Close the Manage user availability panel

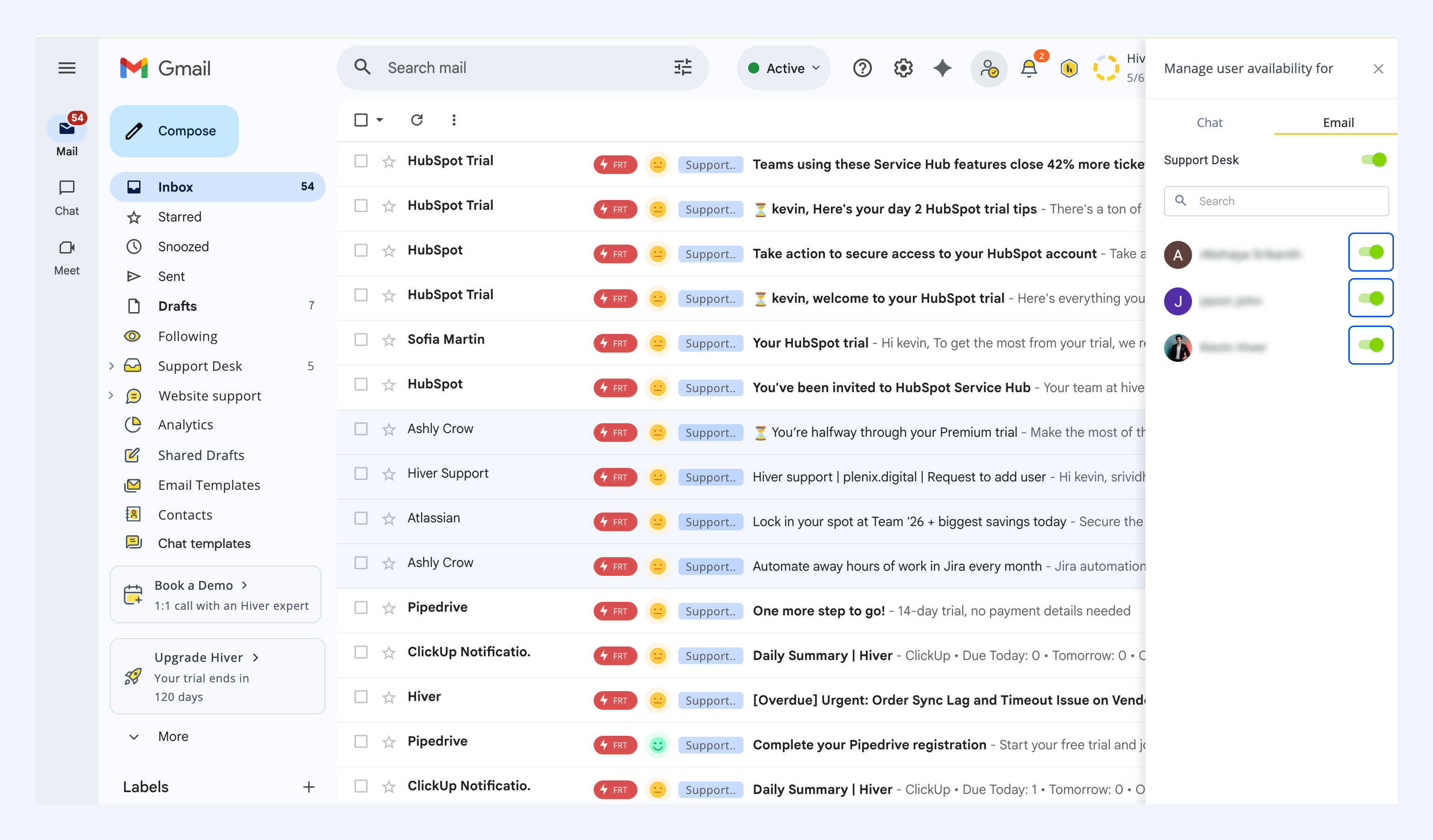(x=1378, y=69)
